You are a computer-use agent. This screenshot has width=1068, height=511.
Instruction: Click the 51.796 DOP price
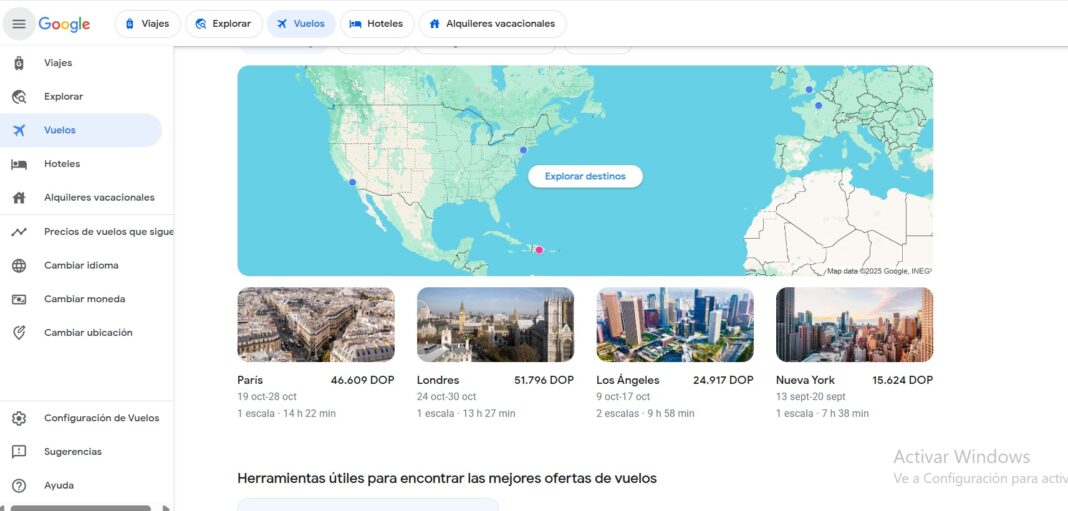tap(544, 380)
